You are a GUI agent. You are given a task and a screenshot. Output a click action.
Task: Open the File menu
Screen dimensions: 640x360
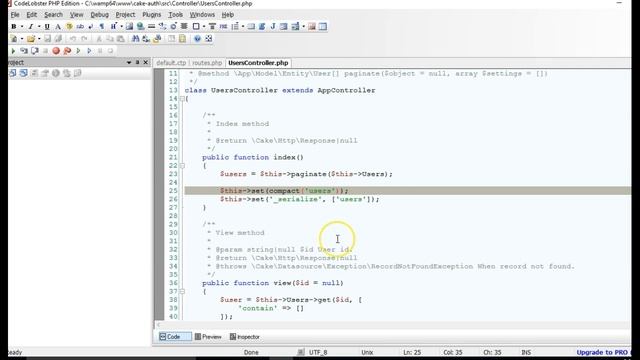tap(15, 15)
